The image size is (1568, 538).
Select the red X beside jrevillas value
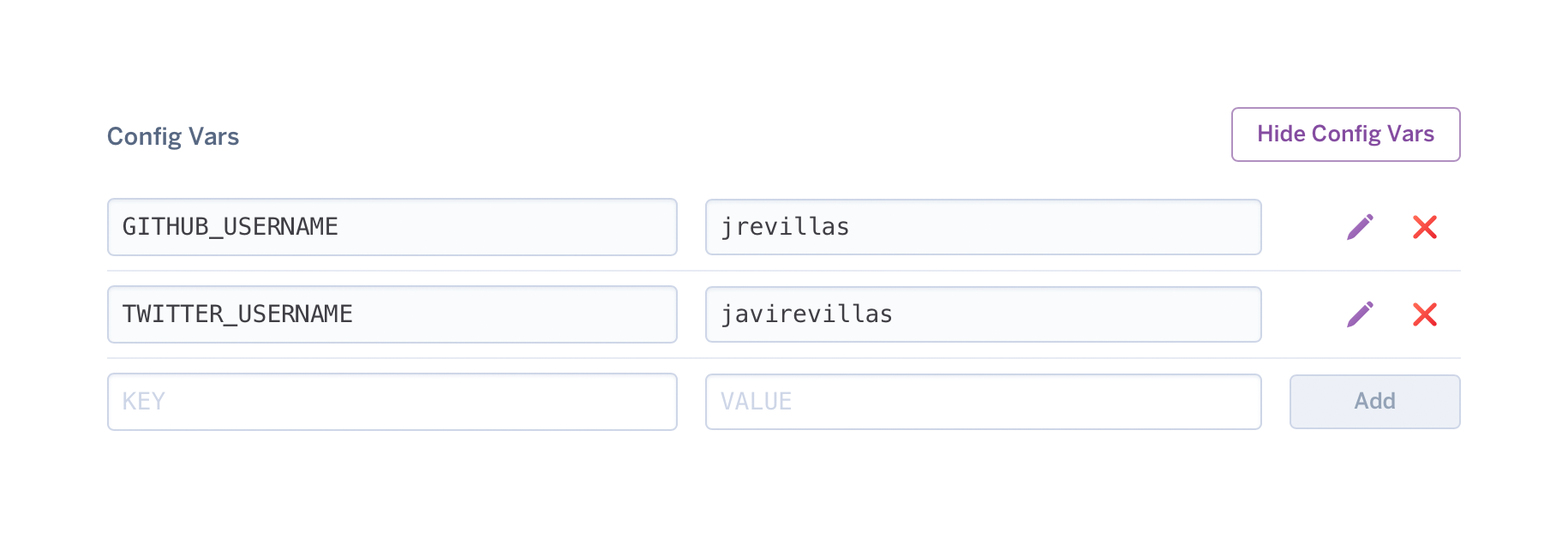pos(1425,227)
